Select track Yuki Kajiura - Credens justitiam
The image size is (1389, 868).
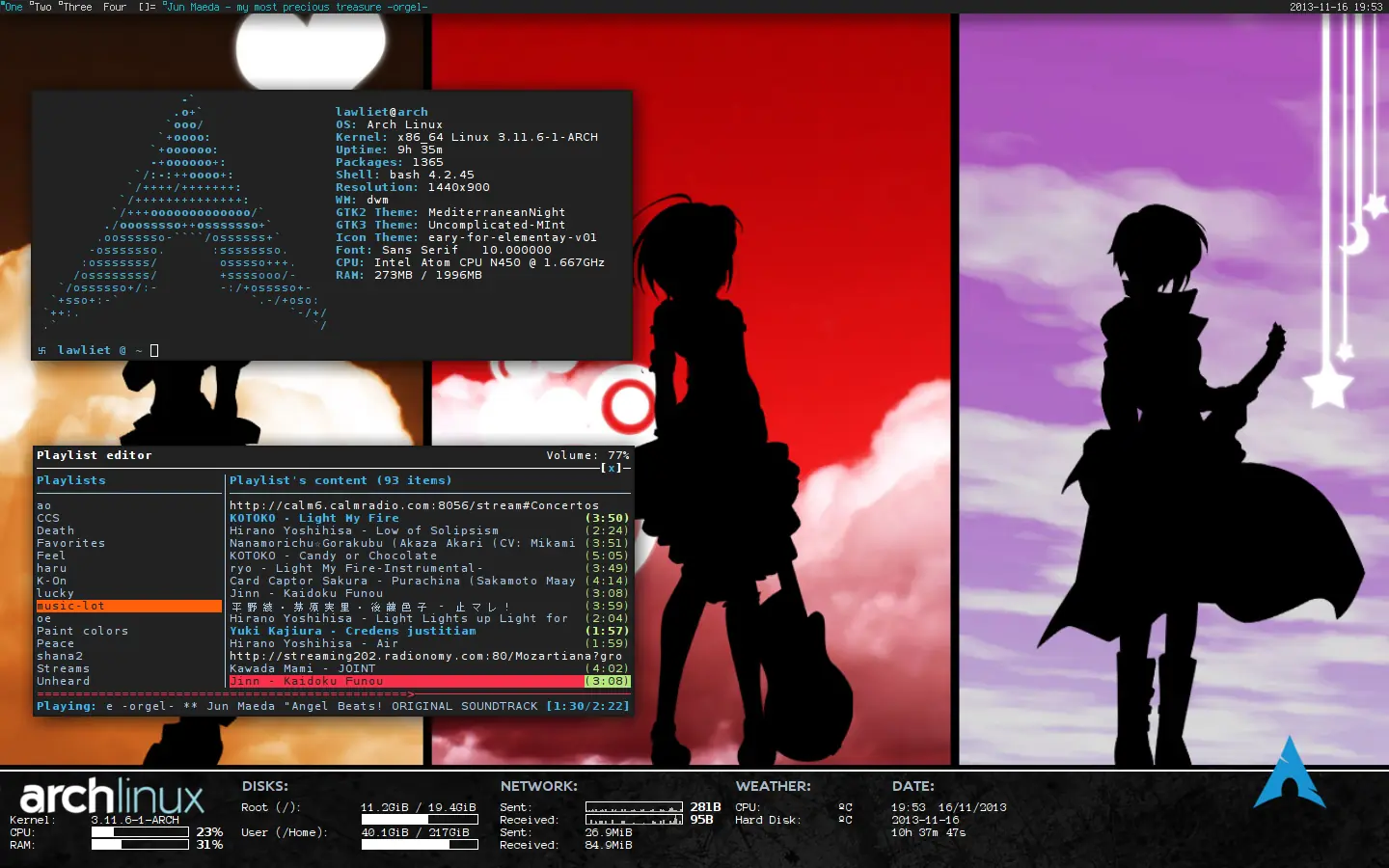tap(353, 631)
